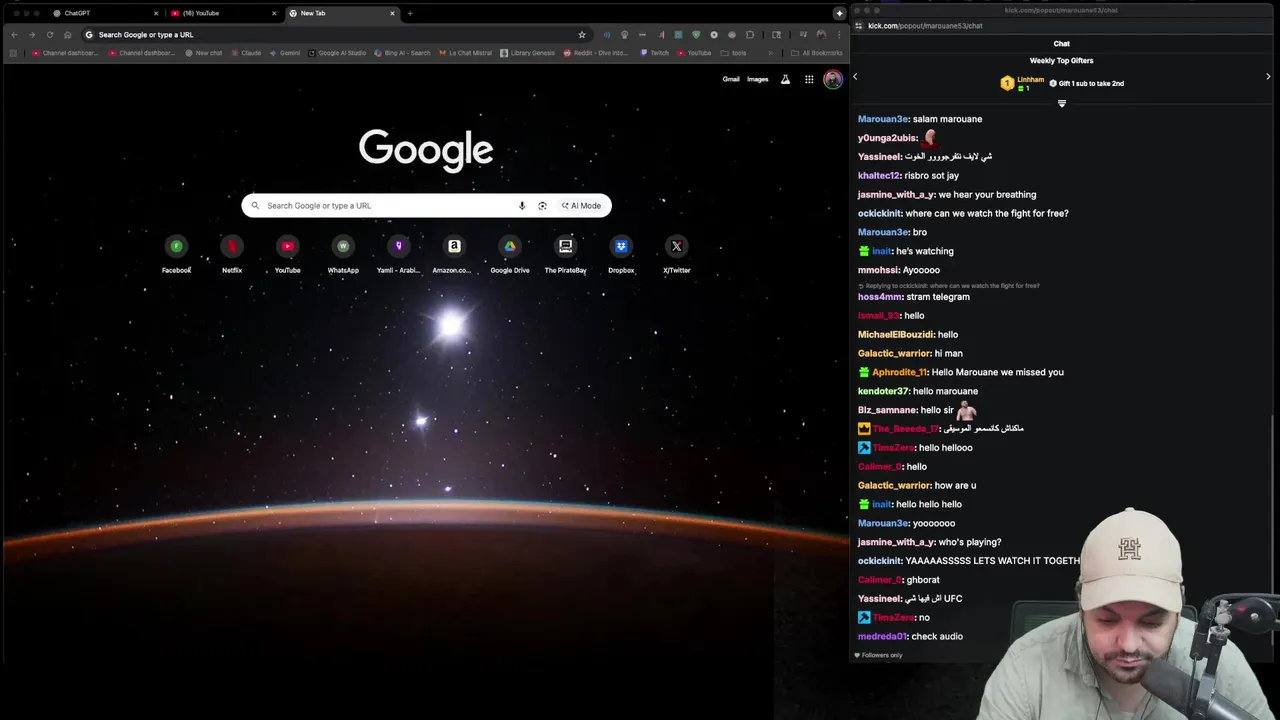This screenshot has height=720, width=1280.
Task: Close the (16) YouTube tab
Action: click(x=274, y=13)
